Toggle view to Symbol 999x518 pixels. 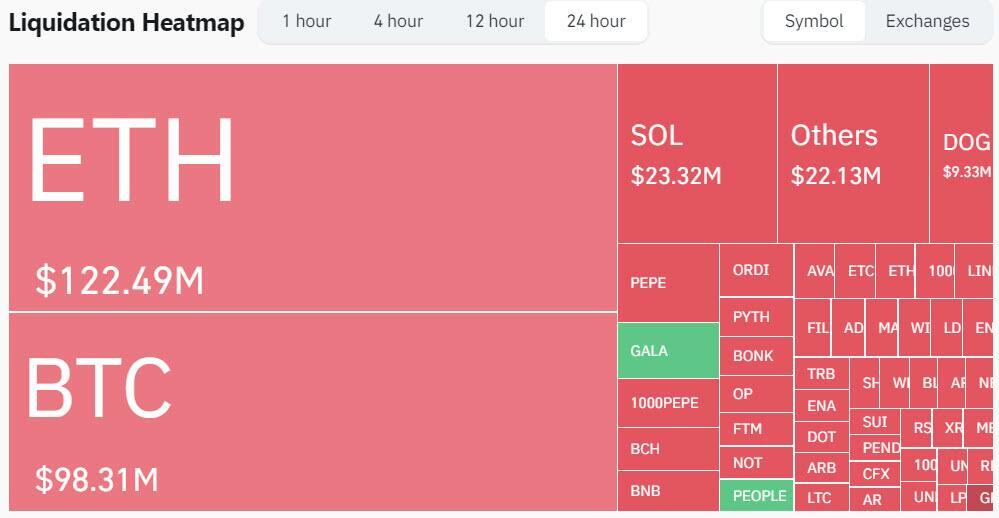(814, 21)
